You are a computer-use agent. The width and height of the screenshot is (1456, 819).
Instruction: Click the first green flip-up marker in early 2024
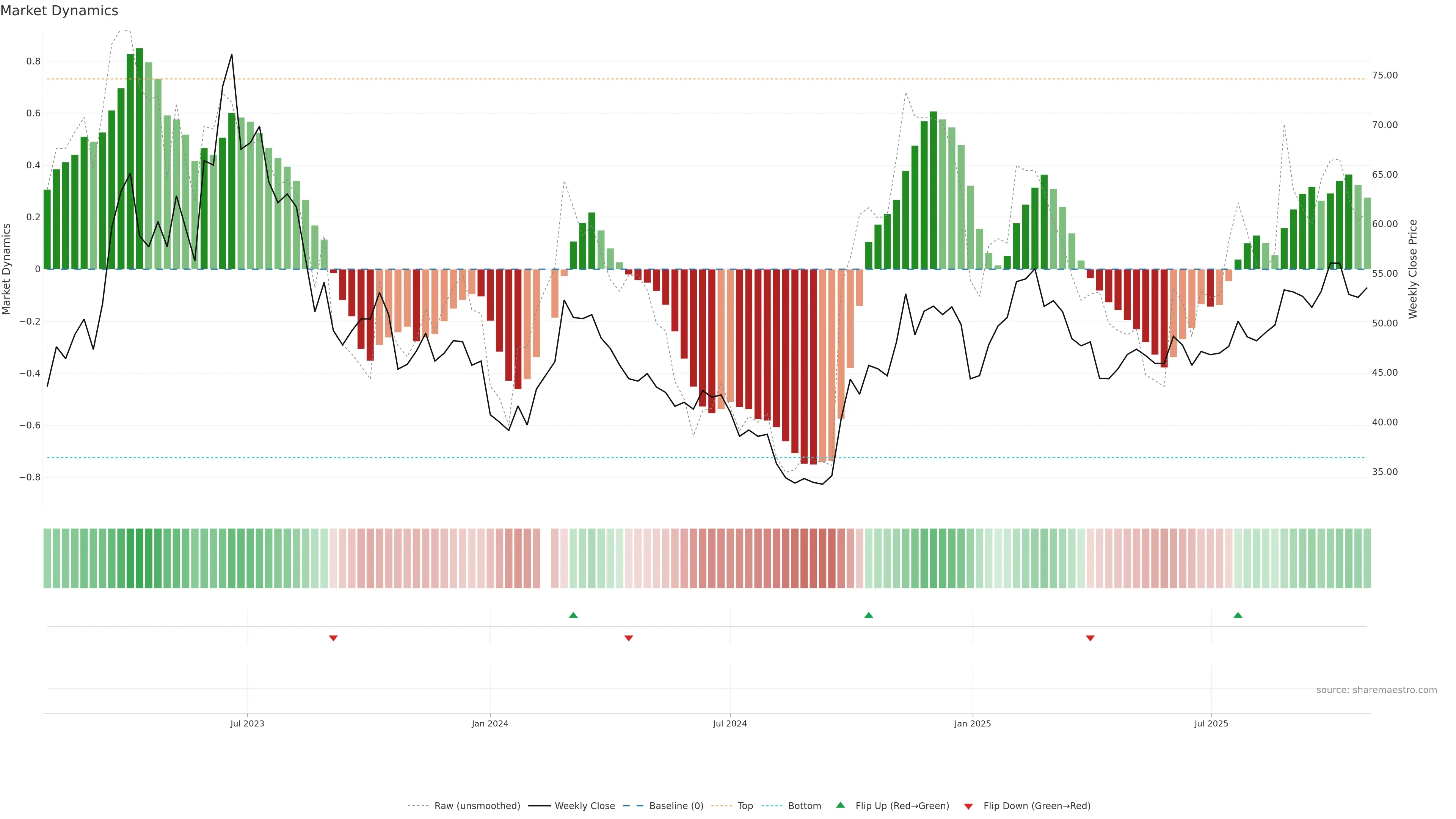[x=573, y=615]
